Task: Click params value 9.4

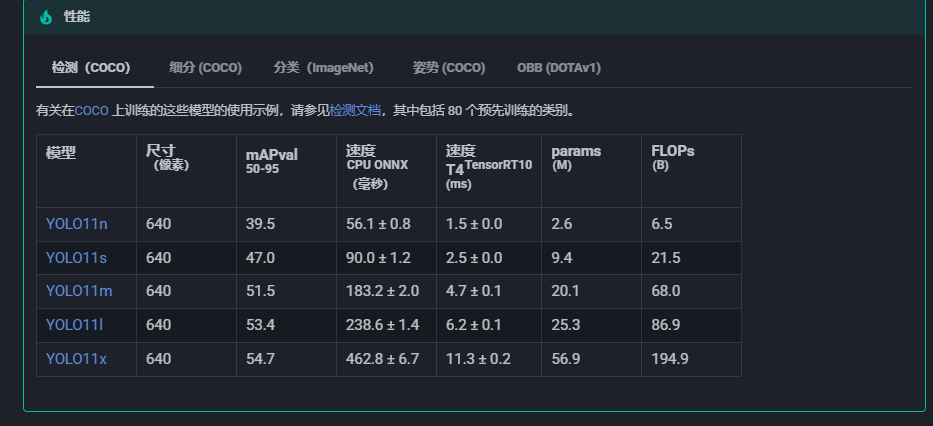Action: pyautogui.click(x=562, y=258)
